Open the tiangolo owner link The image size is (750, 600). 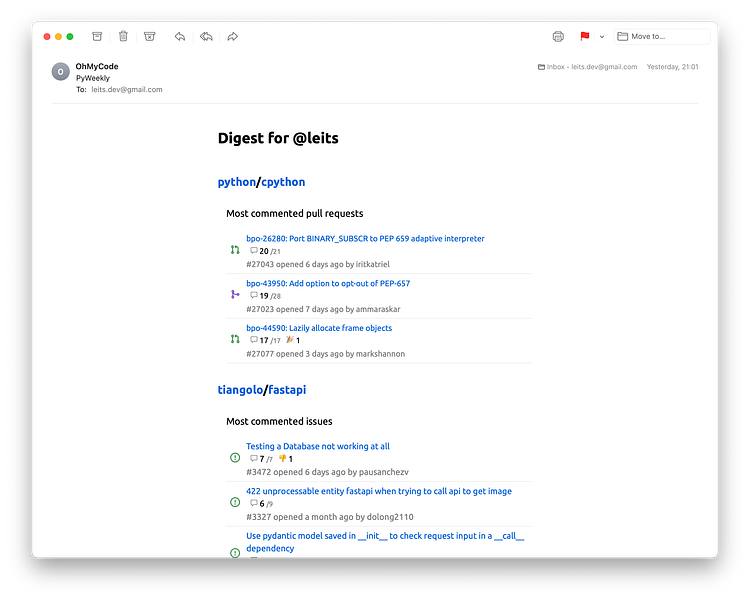point(240,390)
